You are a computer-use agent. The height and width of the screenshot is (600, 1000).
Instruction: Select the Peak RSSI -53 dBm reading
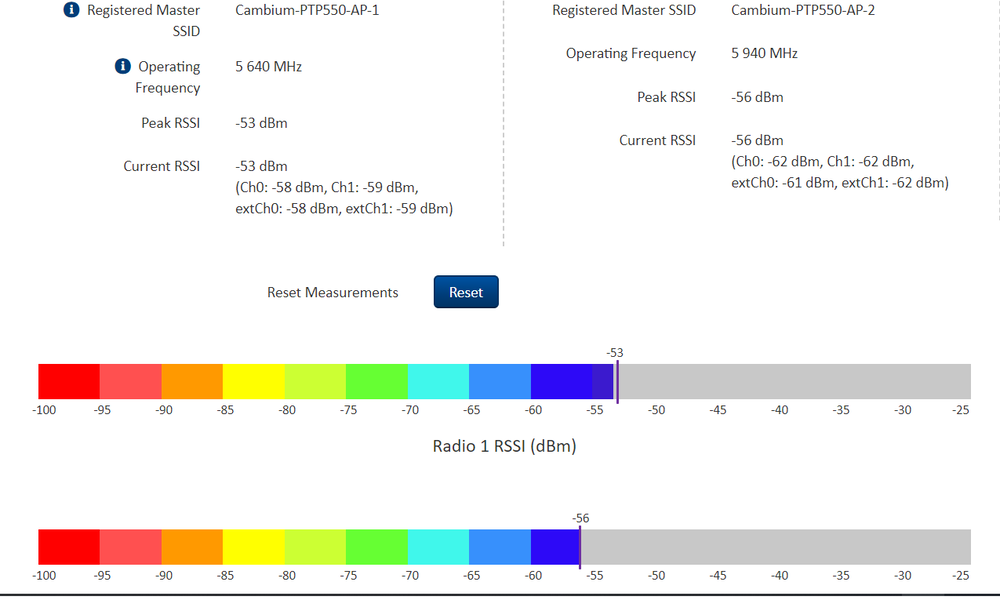pyautogui.click(x=261, y=122)
